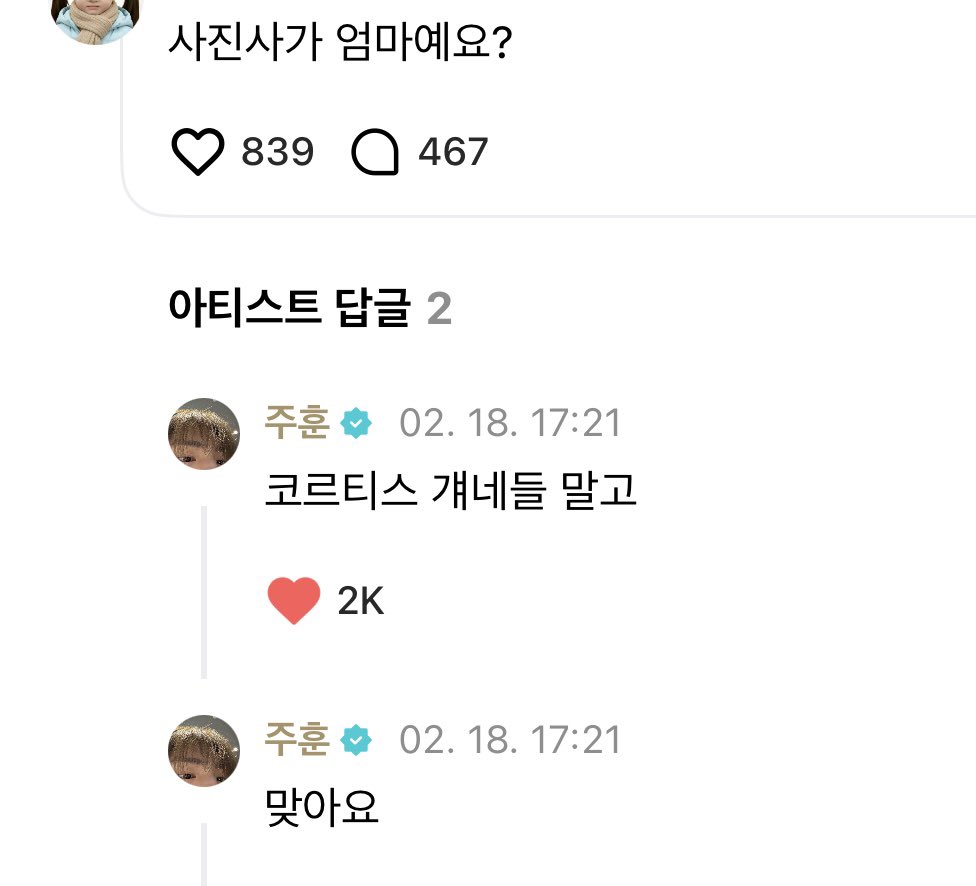Select the comment text 사진사가 엄마예요?
976x886 pixels.
click(x=341, y=43)
